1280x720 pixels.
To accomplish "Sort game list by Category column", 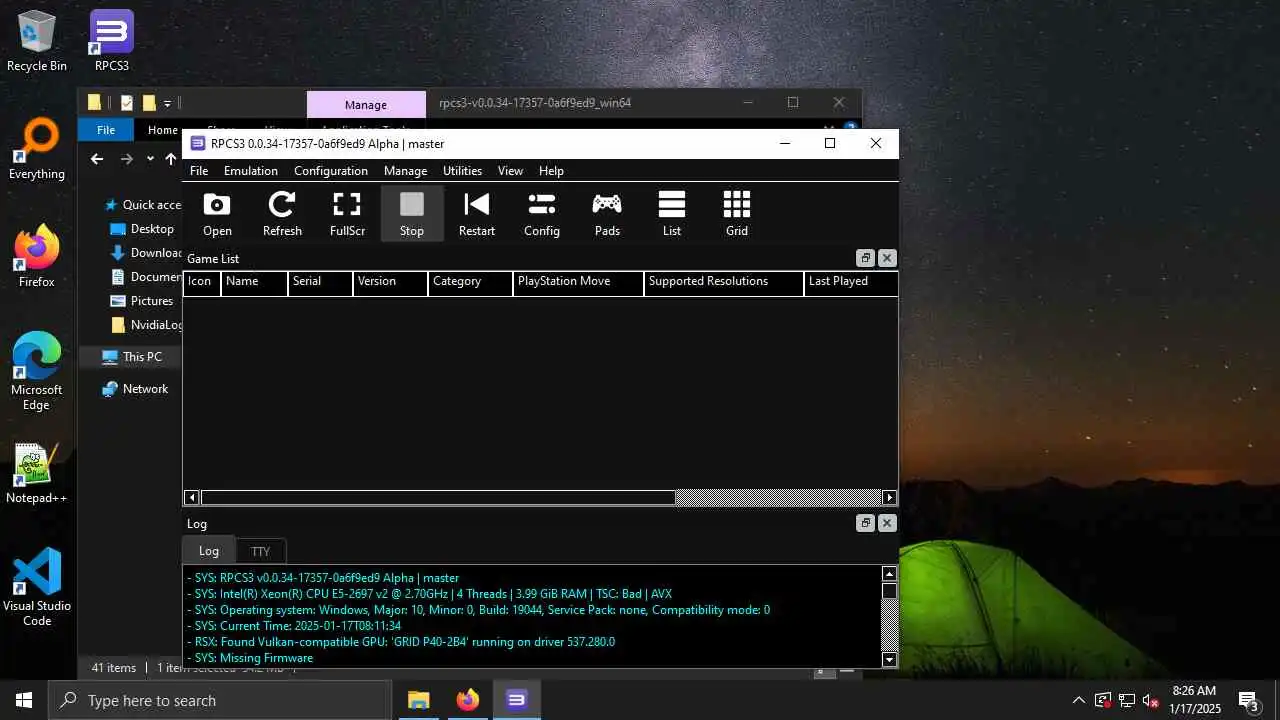I will [470, 283].
